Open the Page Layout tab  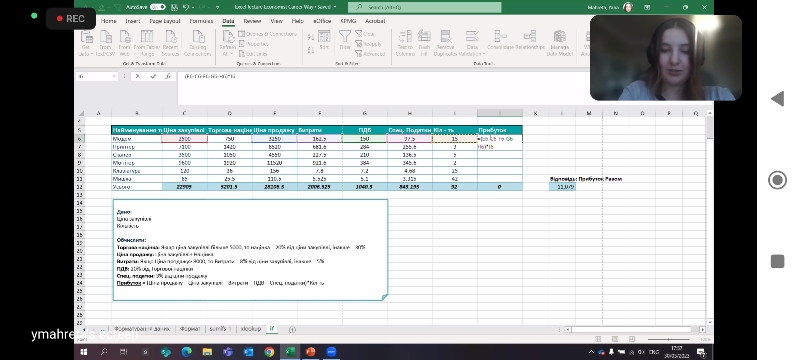click(165, 21)
